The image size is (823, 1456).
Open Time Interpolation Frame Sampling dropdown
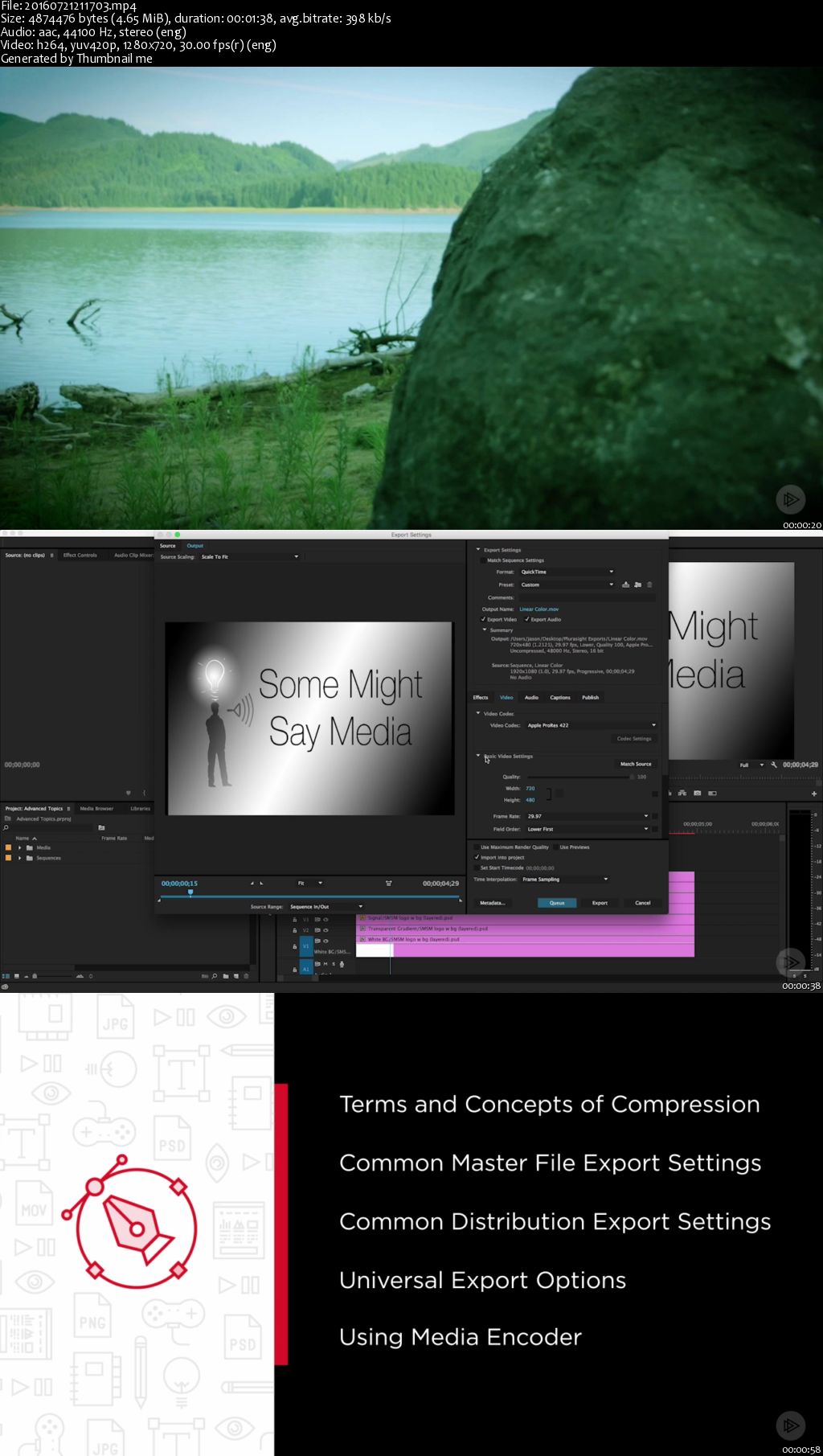pos(565,879)
